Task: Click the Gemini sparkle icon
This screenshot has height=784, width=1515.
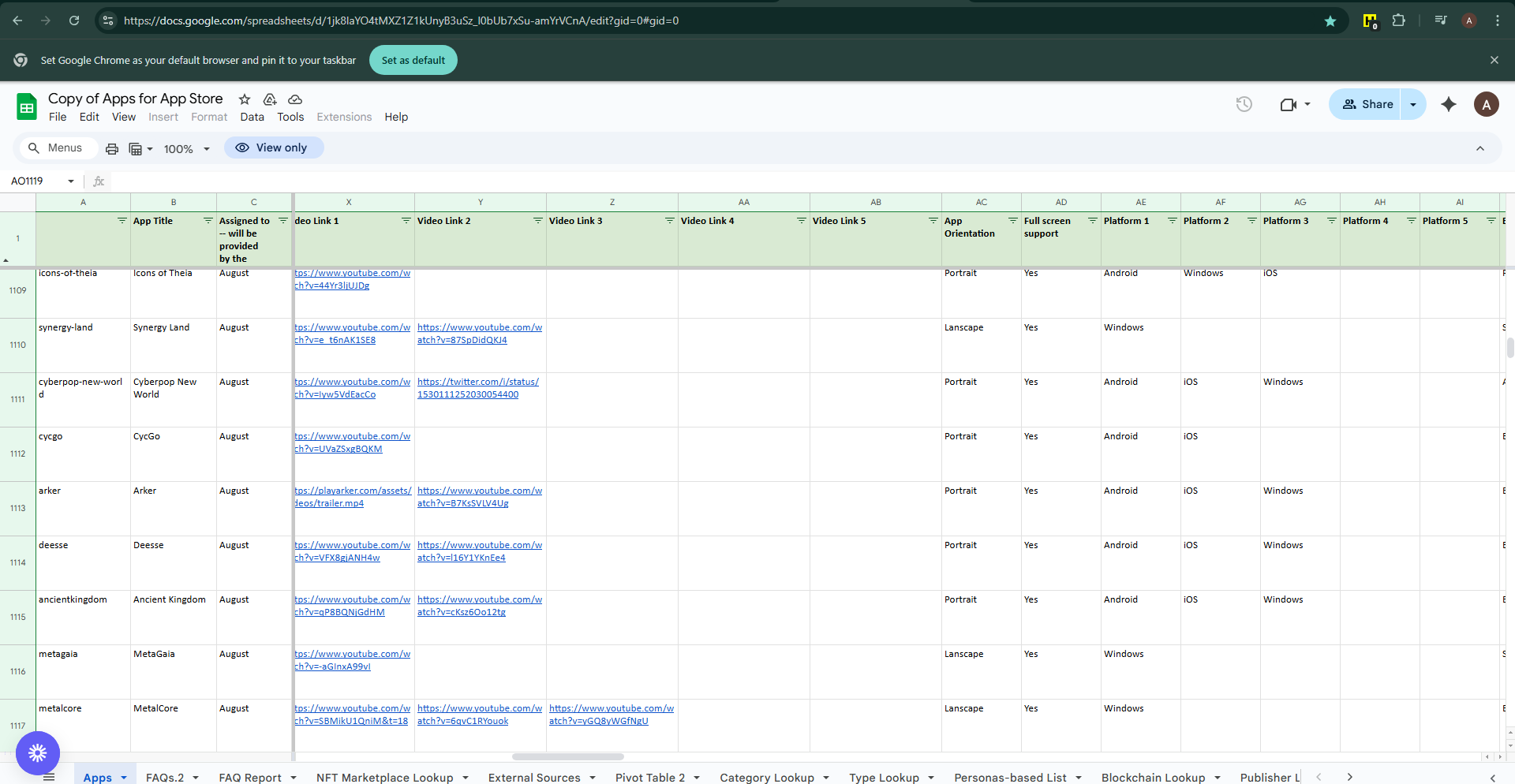Action: [x=1448, y=104]
